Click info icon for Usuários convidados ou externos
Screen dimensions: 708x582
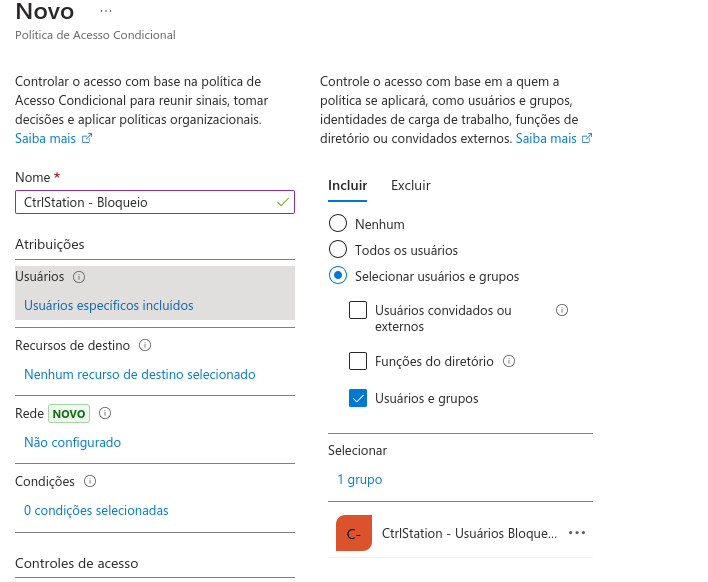561,310
